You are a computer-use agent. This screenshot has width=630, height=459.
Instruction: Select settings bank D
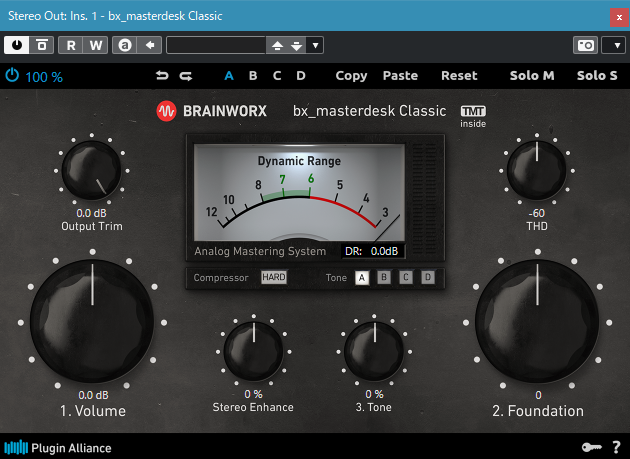coord(301,76)
